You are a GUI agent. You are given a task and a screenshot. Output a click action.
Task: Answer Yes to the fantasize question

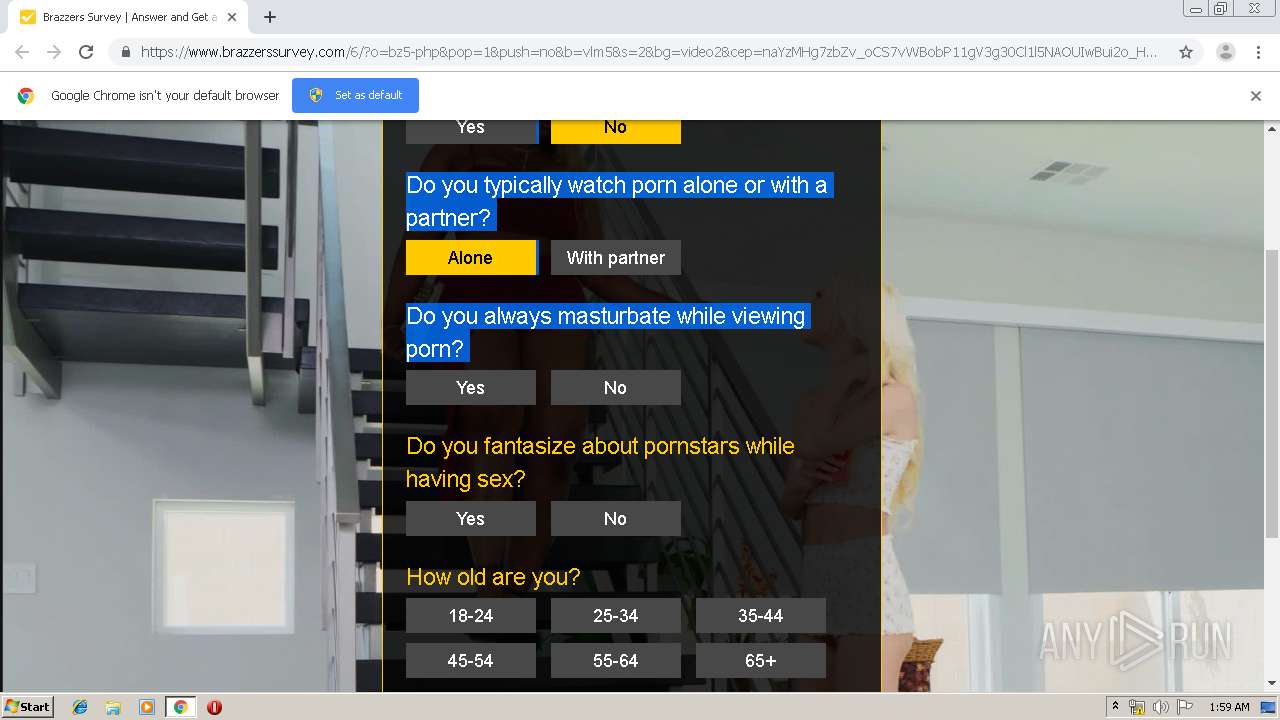(x=470, y=518)
